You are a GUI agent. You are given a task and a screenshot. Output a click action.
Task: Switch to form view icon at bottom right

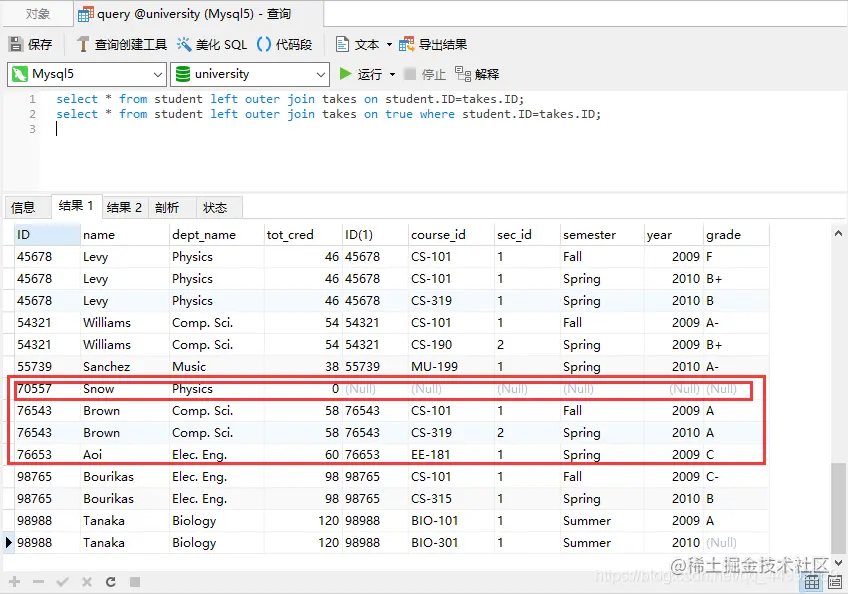click(835, 582)
